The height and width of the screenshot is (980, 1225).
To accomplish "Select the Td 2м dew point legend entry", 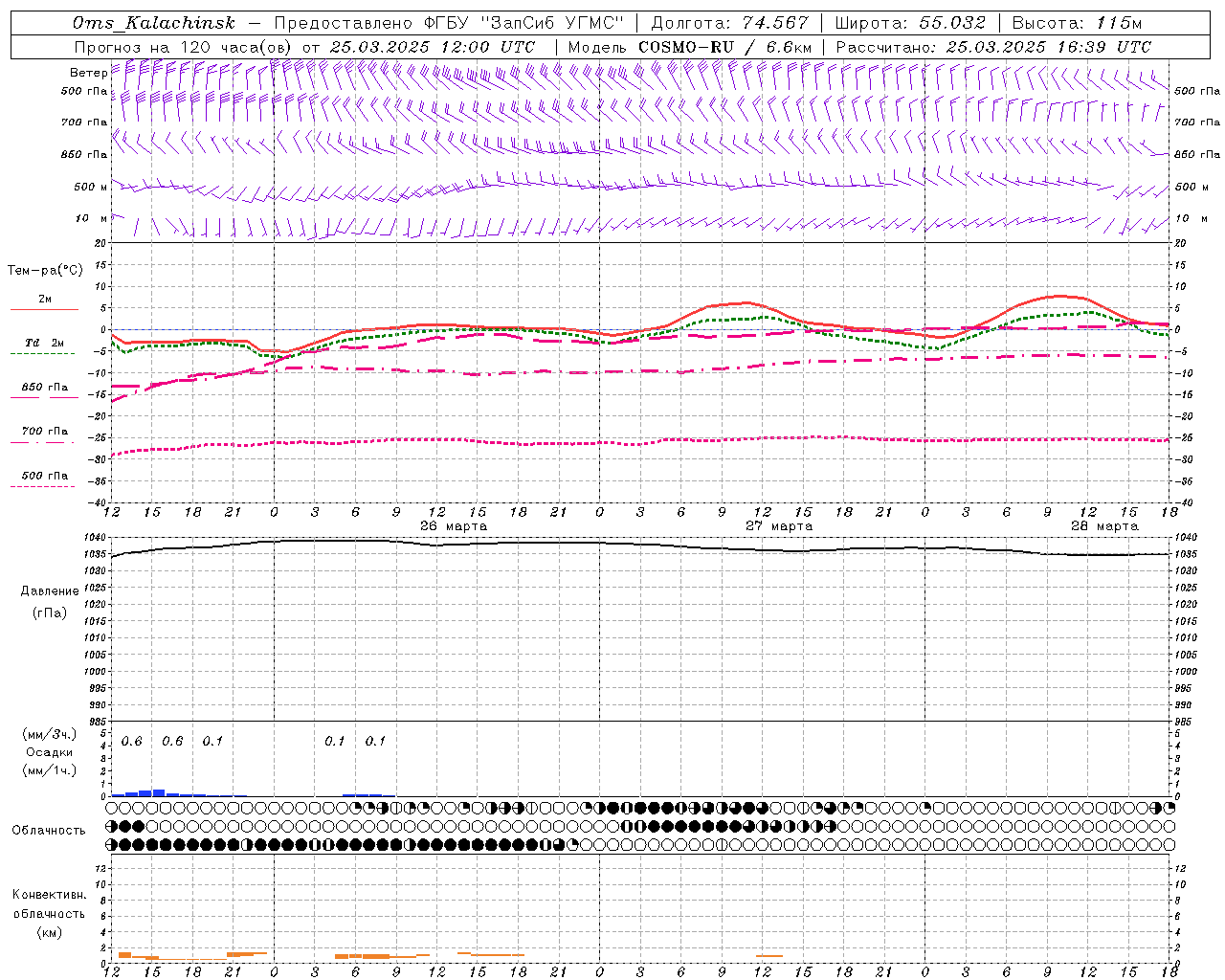I will tap(44, 343).
